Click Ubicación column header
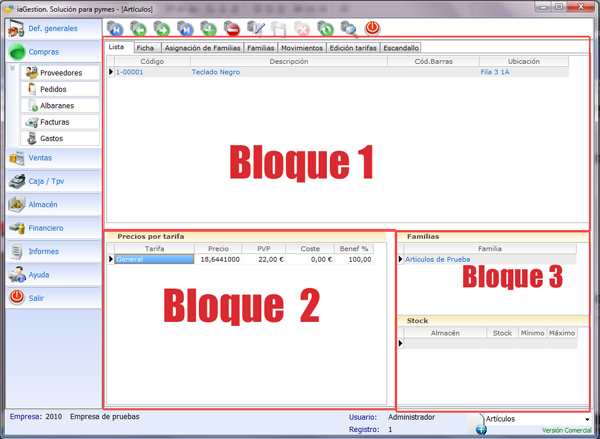Screen dimensions: 600x439 point(523,61)
